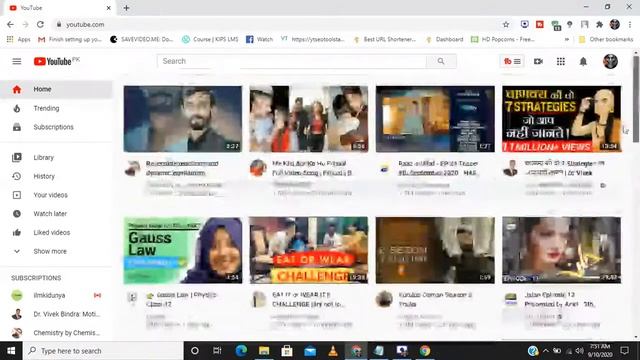Click the search magnifier button
The width and height of the screenshot is (640, 360).
(x=441, y=61)
